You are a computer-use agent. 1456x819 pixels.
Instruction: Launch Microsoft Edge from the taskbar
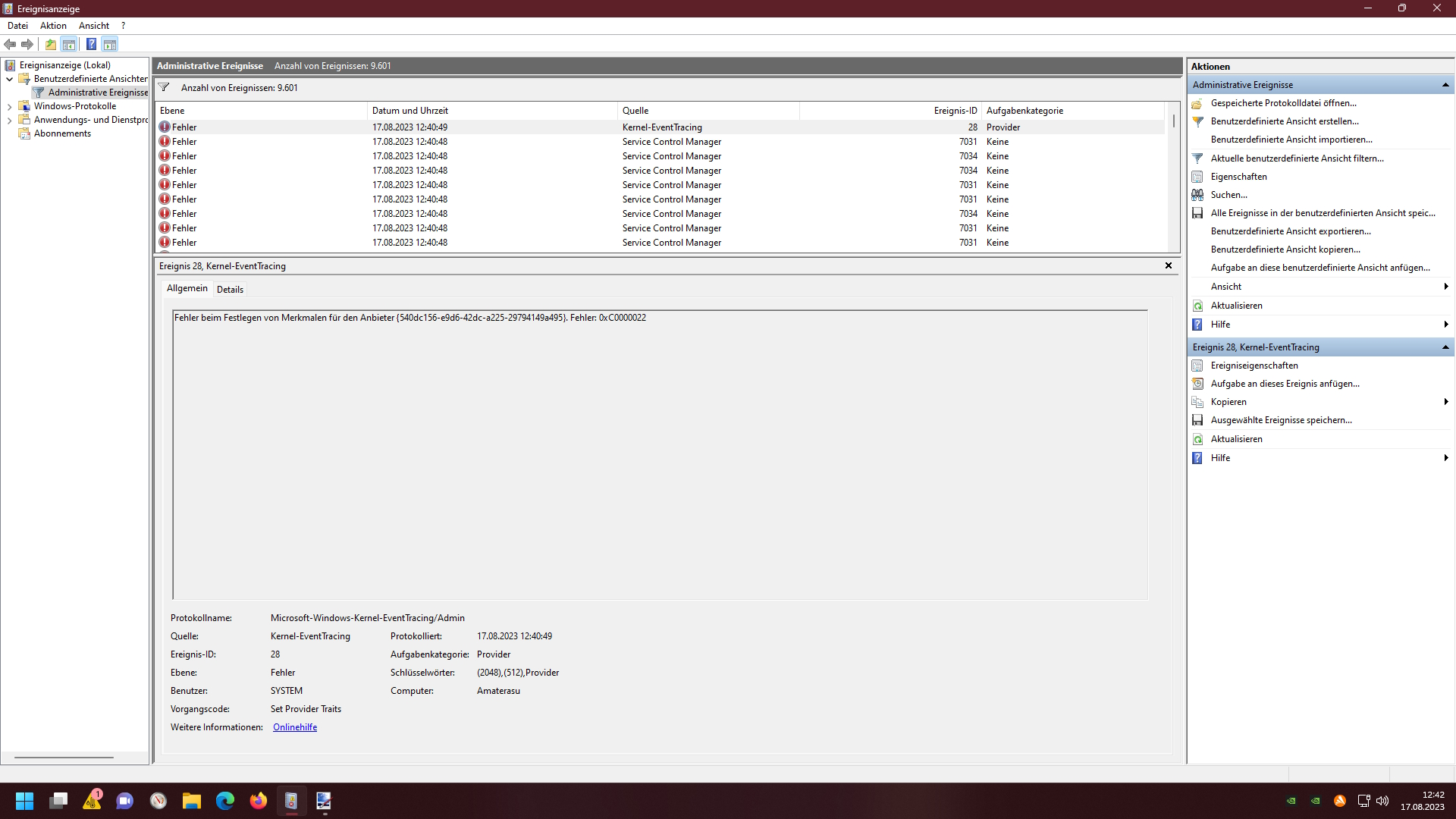click(225, 801)
